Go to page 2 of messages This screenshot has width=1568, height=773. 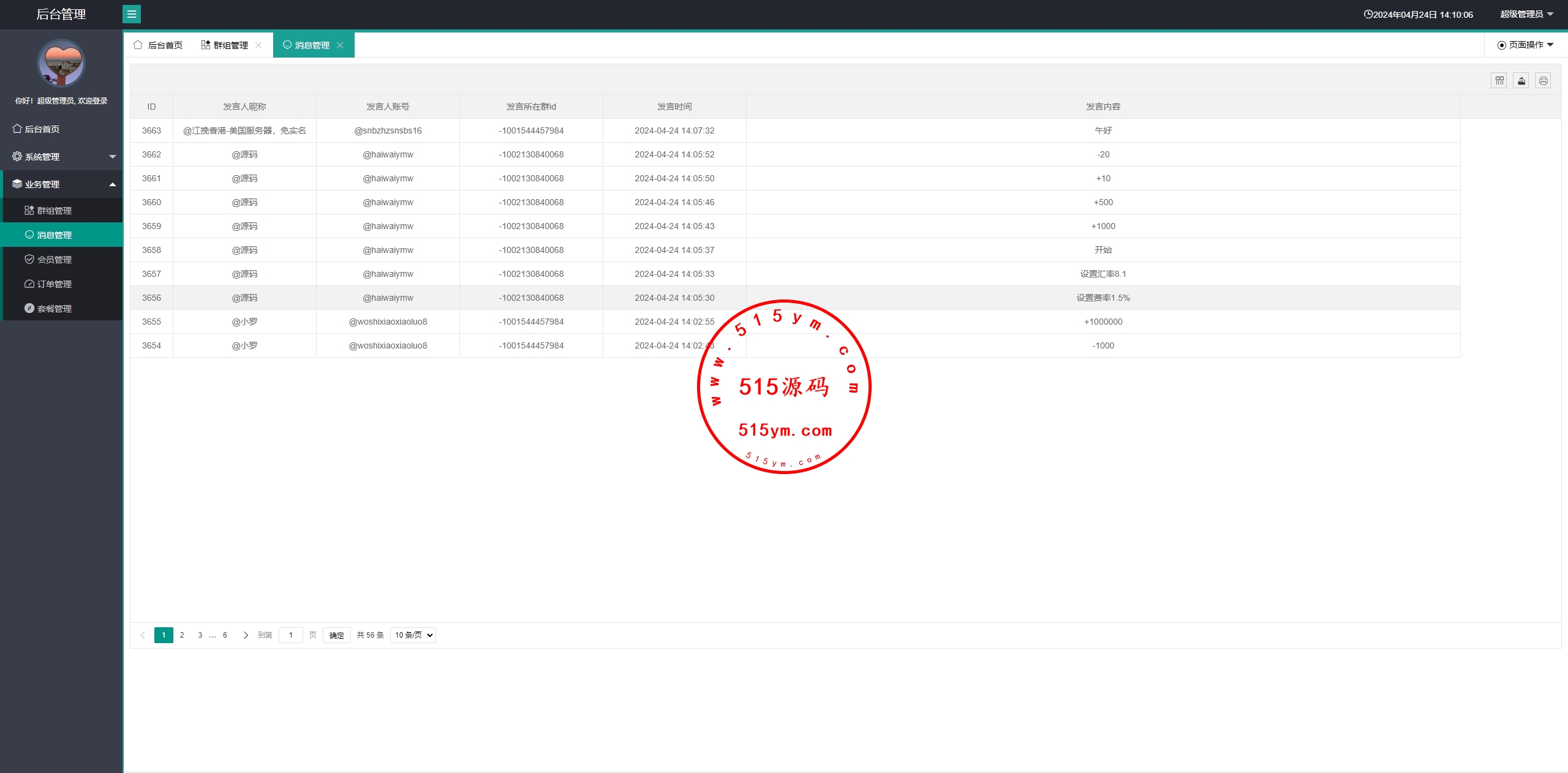(x=182, y=635)
